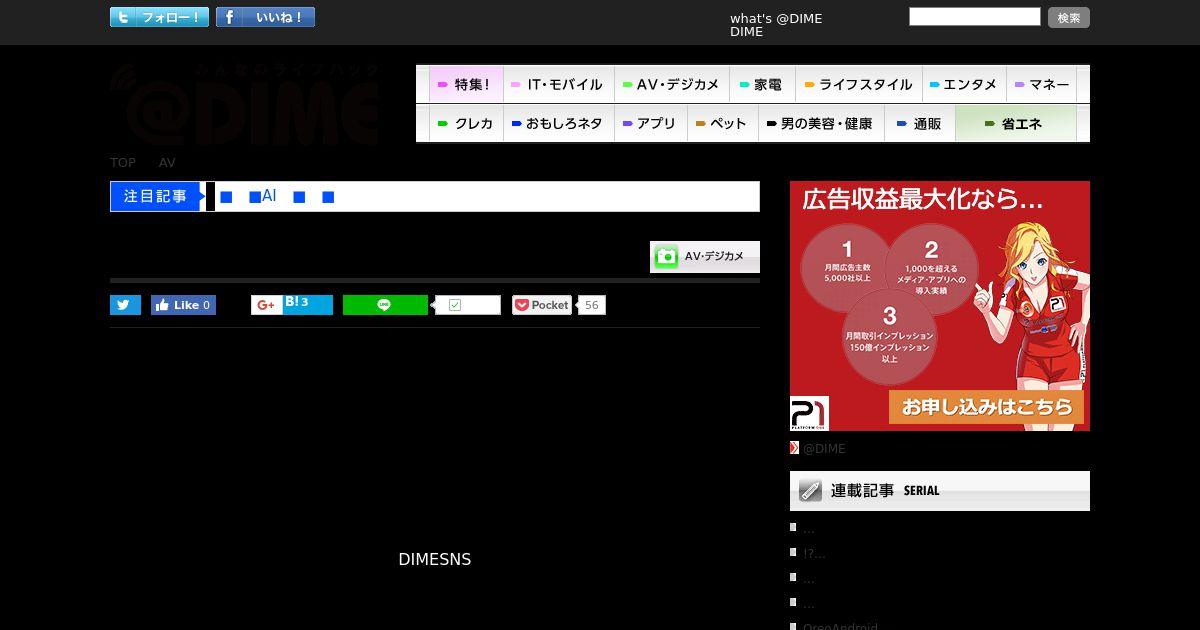Viewport: 1200px width, 630px height.
Task: Share via green LINE button
Action: point(385,305)
